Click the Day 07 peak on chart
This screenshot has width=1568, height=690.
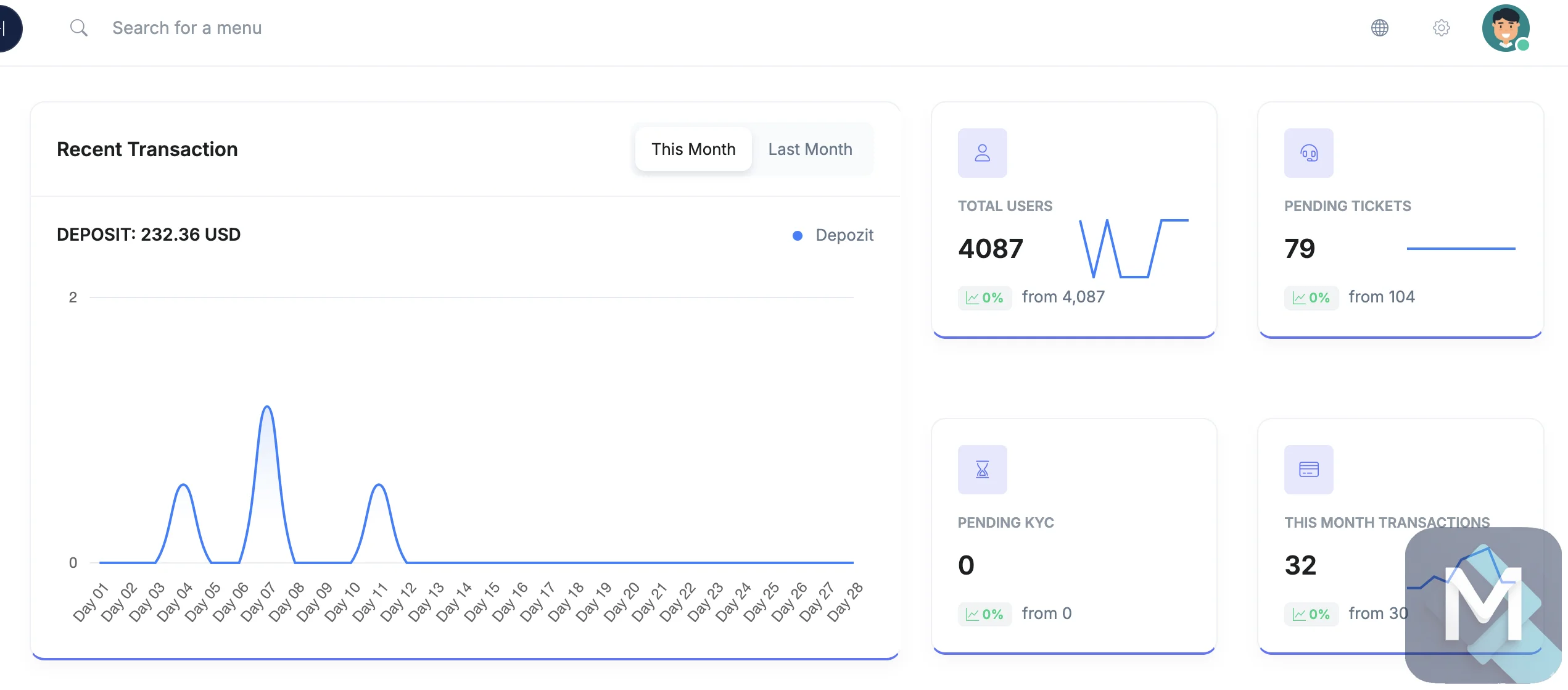pos(267,407)
